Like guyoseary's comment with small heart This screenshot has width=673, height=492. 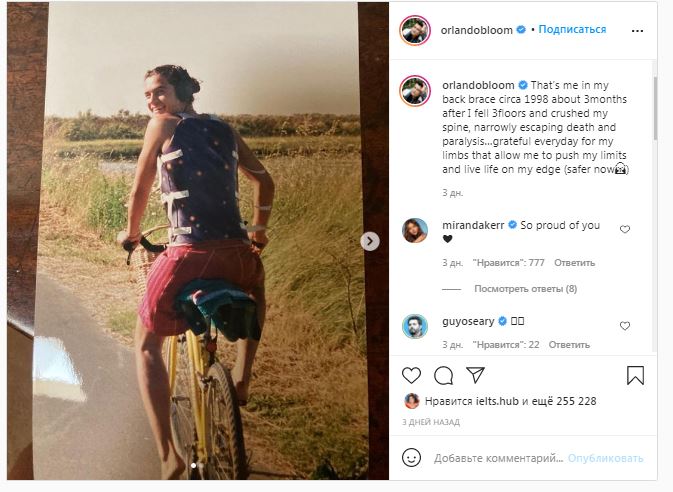click(x=625, y=326)
